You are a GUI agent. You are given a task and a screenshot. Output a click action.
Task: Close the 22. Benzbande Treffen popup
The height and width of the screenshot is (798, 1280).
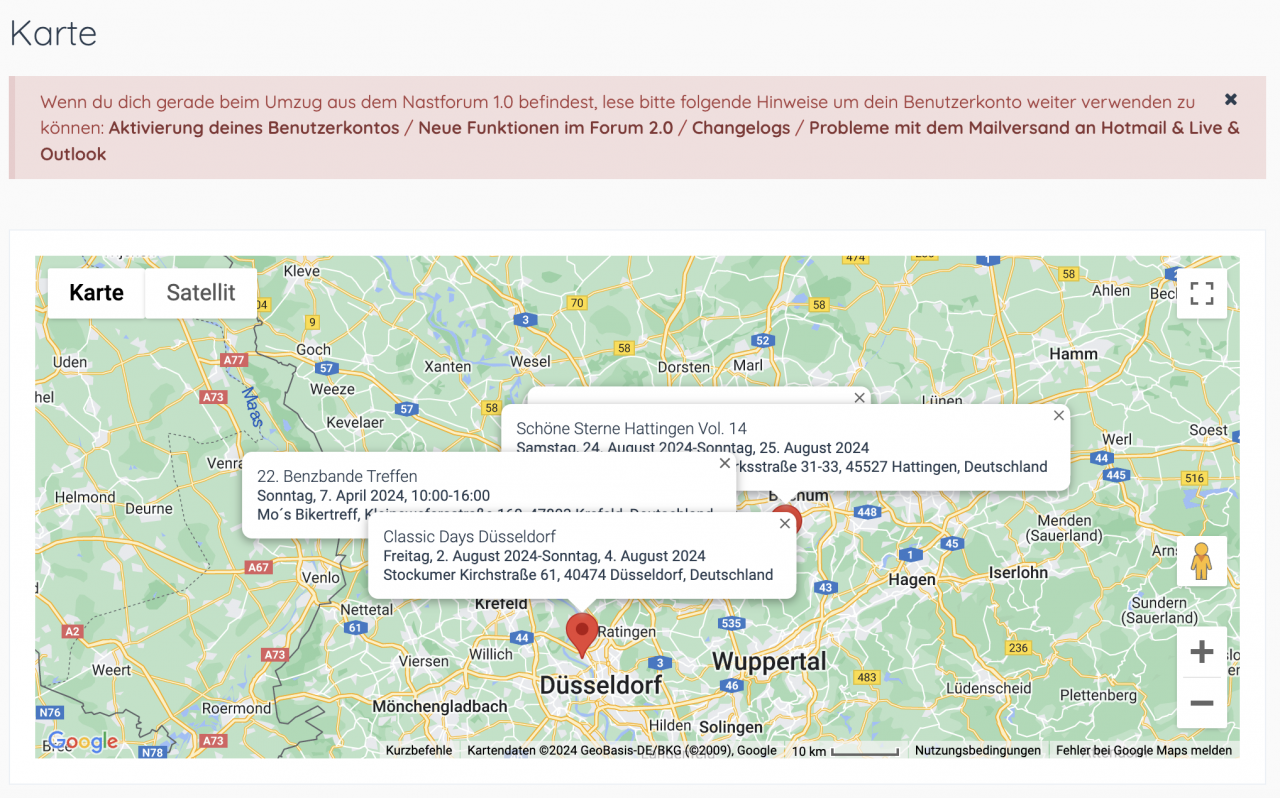click(x=725, y=464)
